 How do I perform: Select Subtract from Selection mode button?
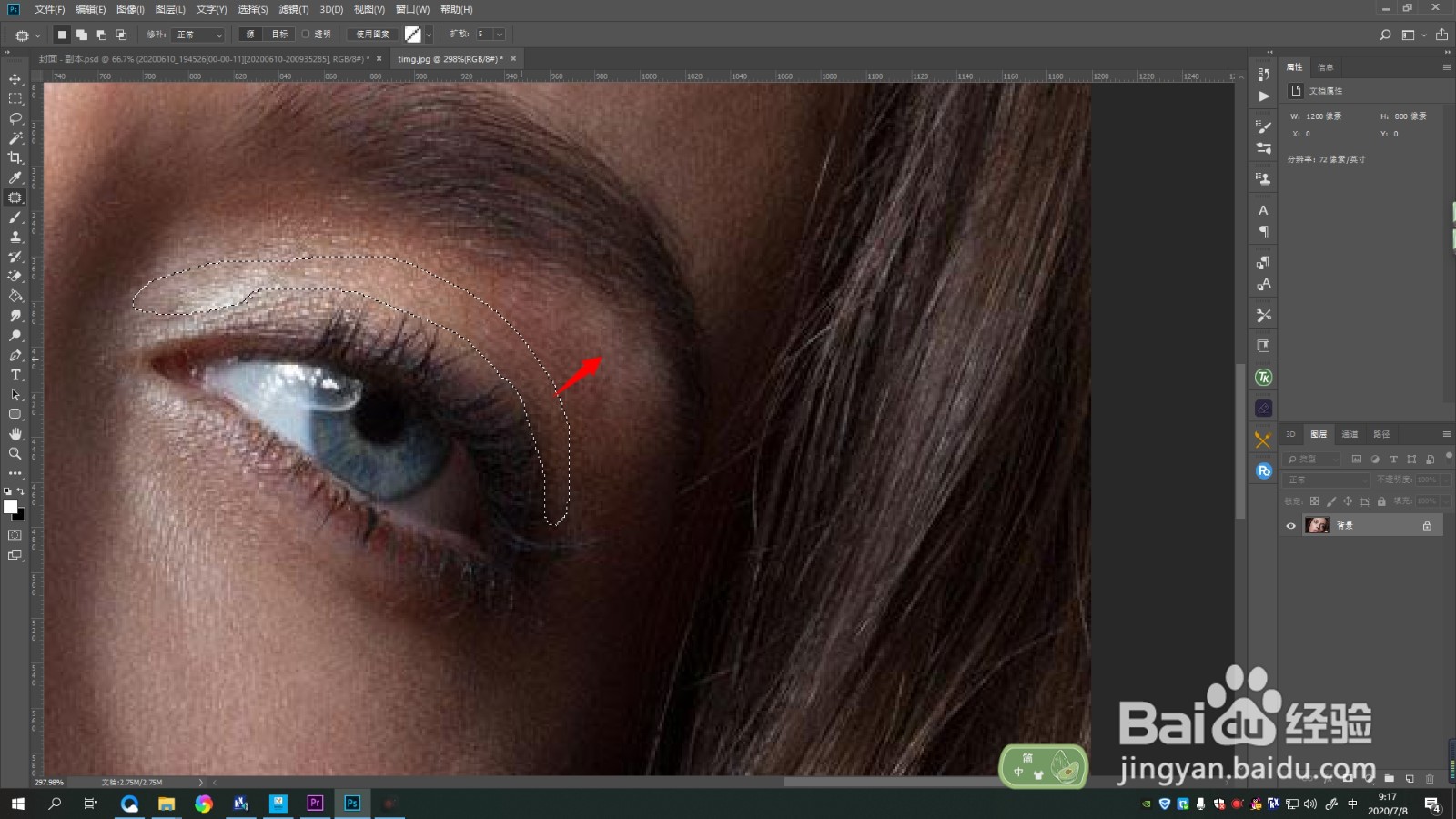101,35
